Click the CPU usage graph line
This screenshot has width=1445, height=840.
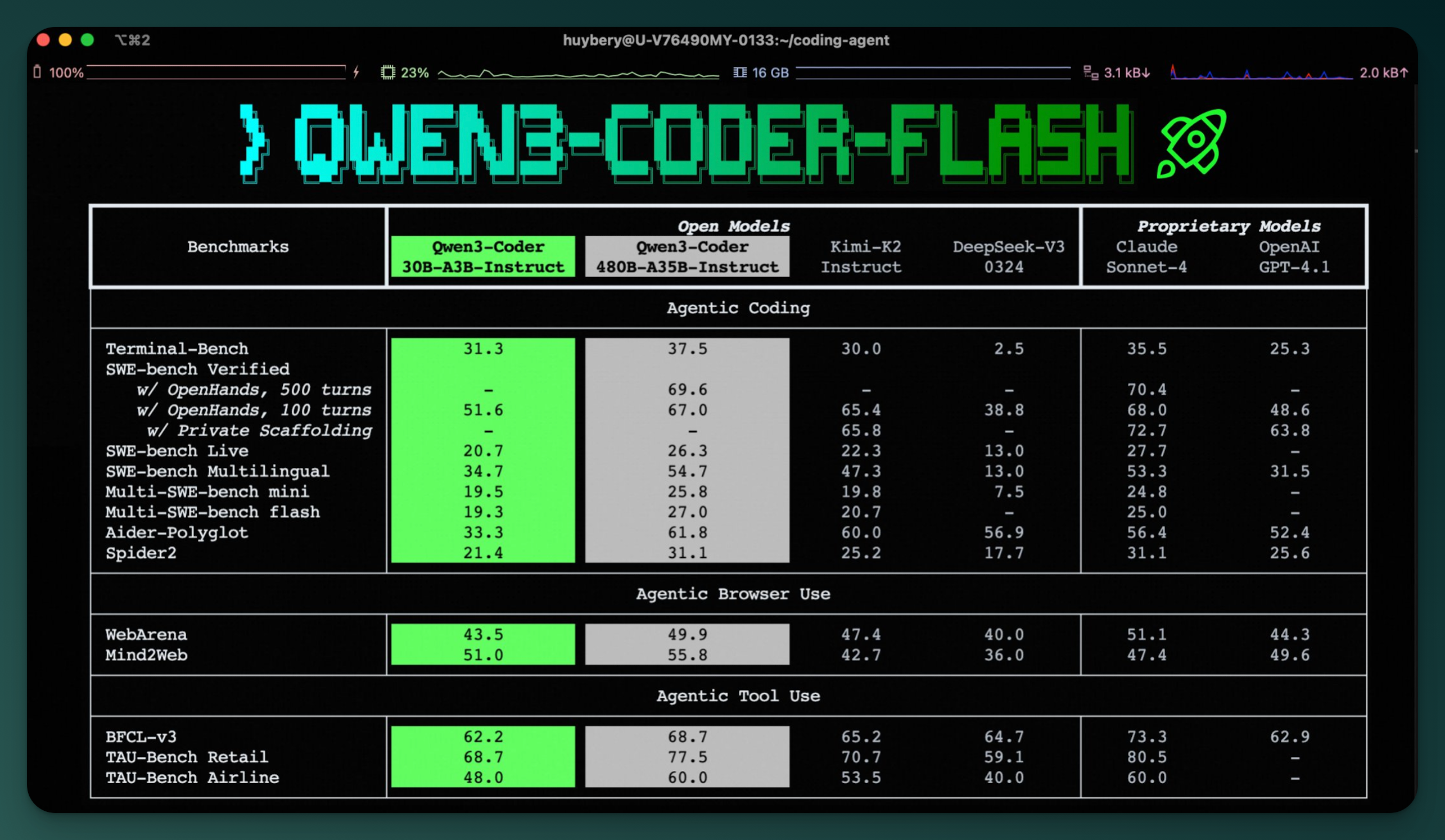pyautogui.click(x=578, y=74)
